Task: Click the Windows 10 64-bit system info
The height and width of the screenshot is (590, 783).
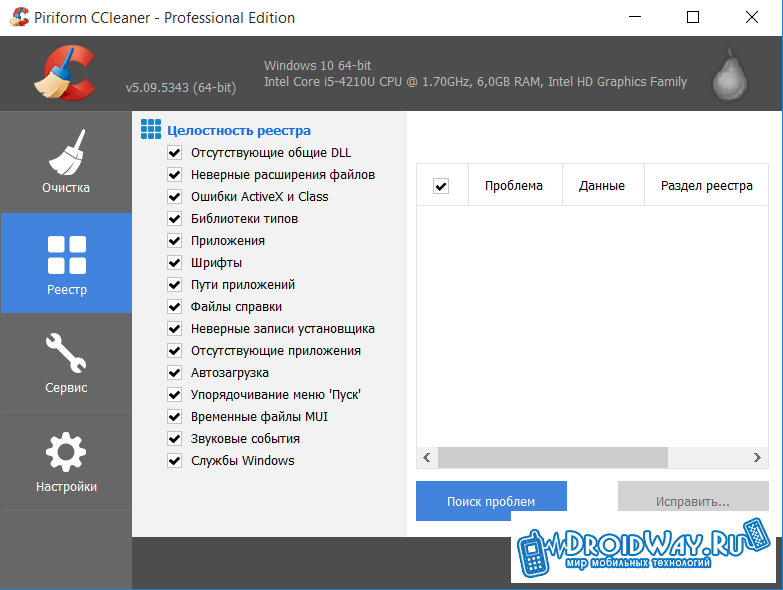Action: pyautogui.click(x=318, y=65)
